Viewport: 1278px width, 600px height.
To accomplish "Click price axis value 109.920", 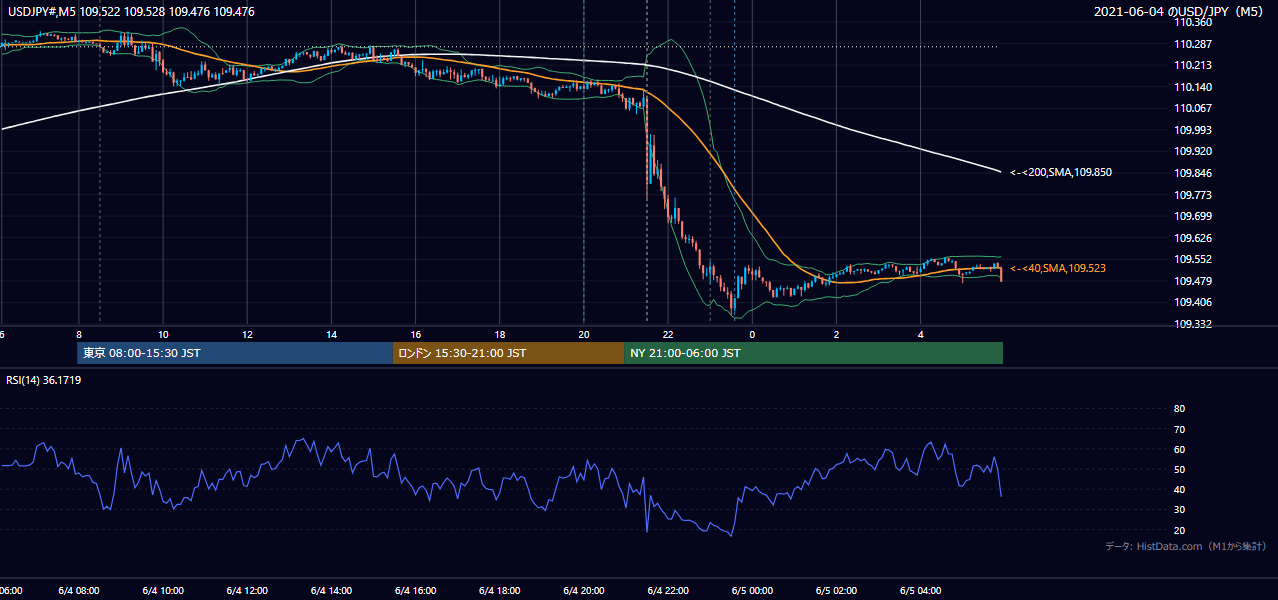I will click(x=1193, y=151).
